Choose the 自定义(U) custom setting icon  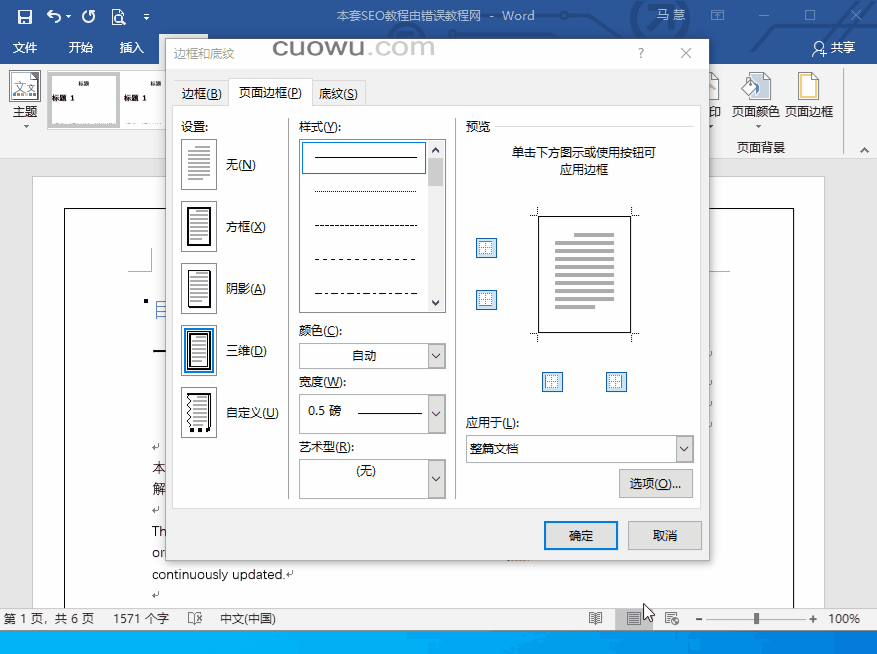tap(199, 412)
